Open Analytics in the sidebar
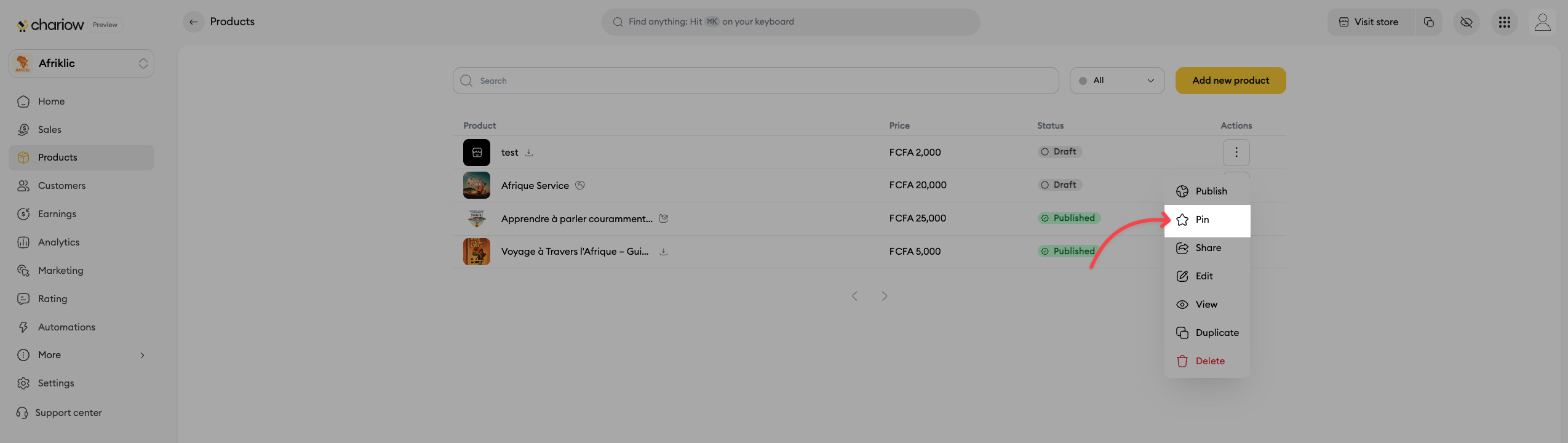This screenshot has height=443, width=1568. click(58, 242)
